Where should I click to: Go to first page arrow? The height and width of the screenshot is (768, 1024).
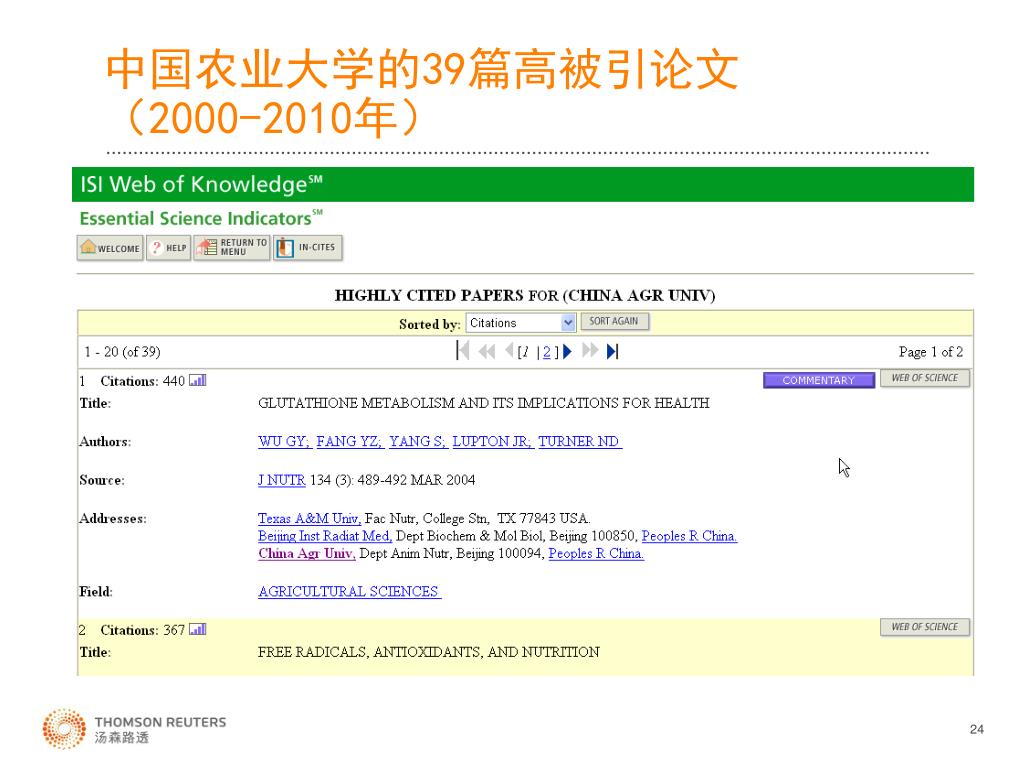coord(463,351)
